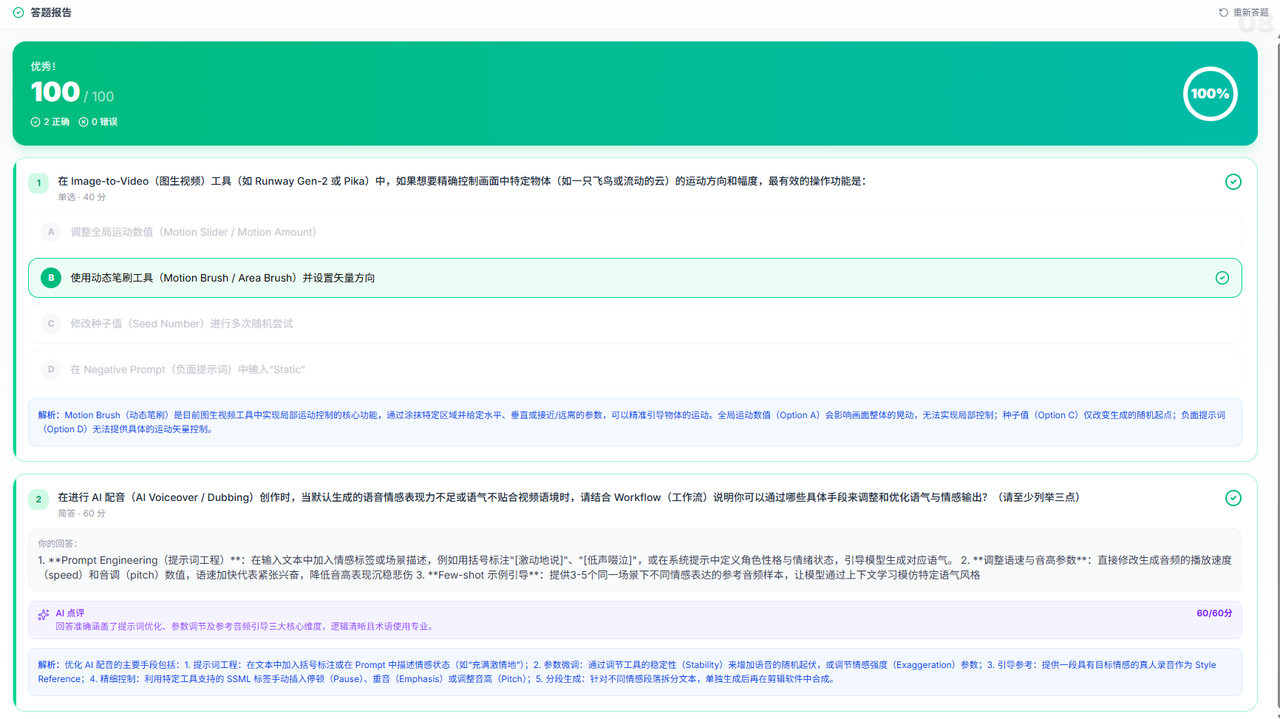
Task: Click the 60/60分 AI score label
Action: coord(1214,613)
